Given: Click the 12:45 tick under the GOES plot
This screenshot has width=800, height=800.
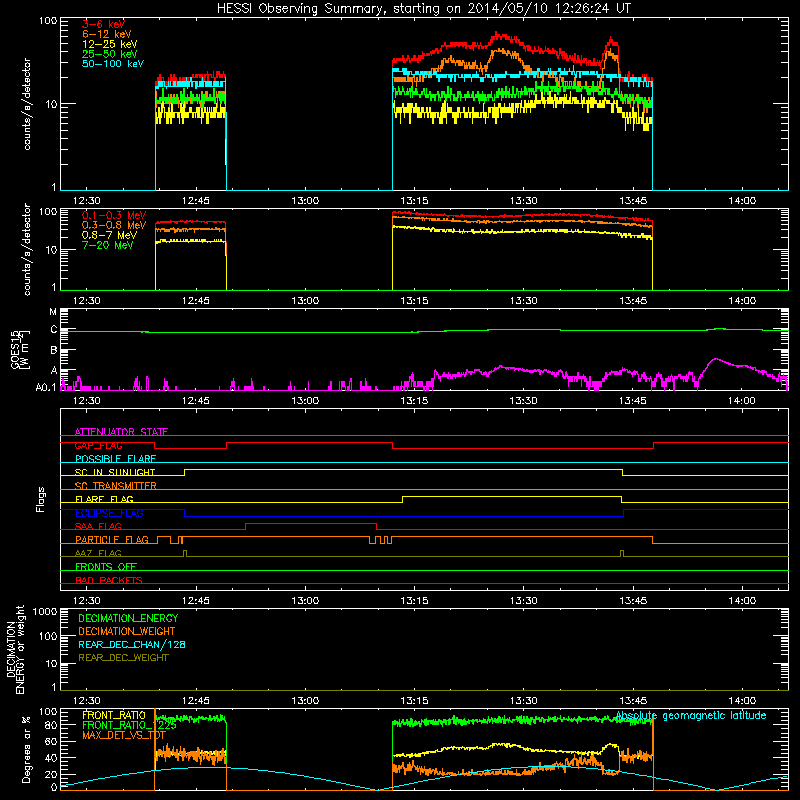Looking at the screenshot, I should (x=196, y=401).
